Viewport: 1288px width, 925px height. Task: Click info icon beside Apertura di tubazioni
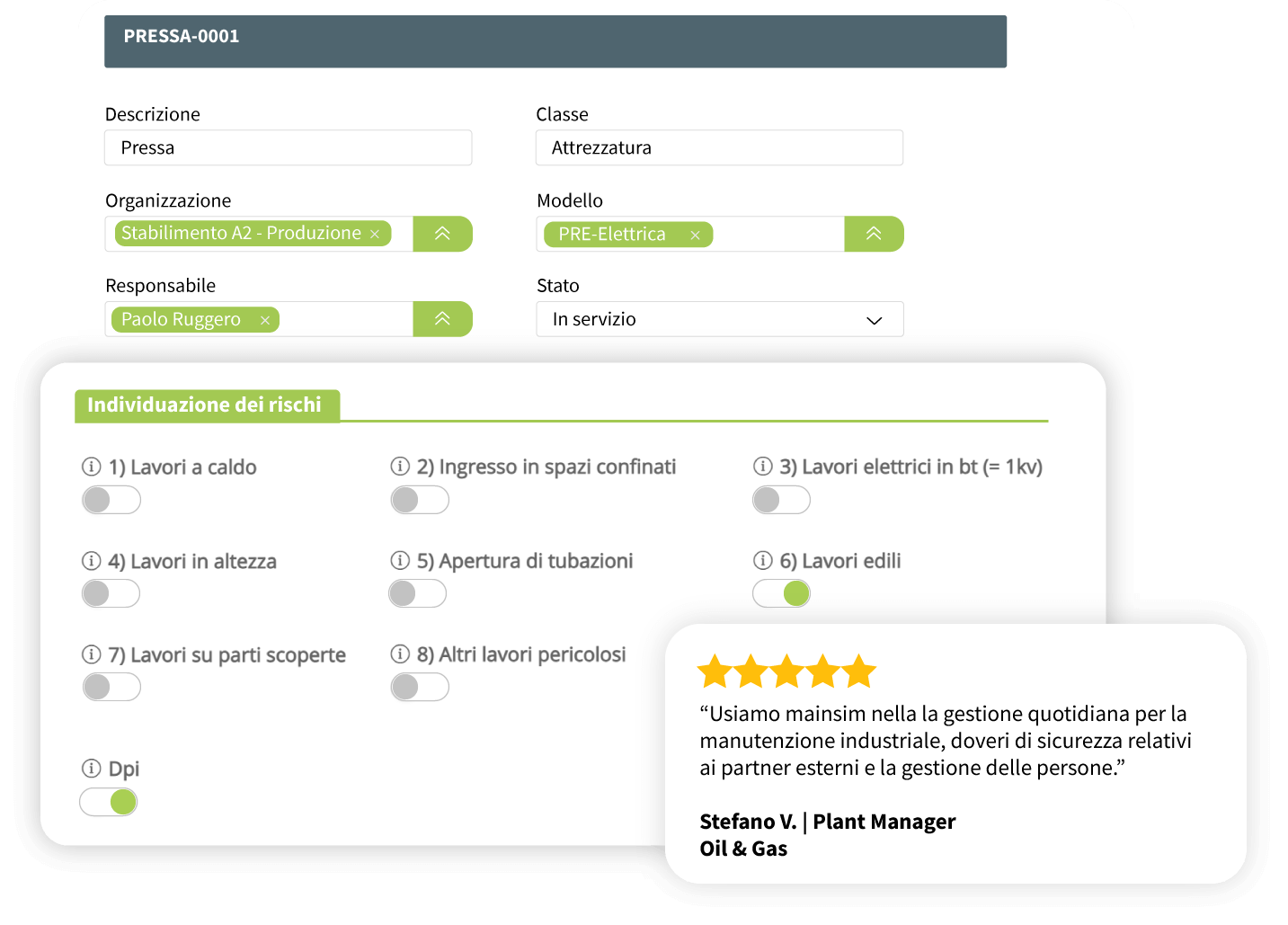point(400,560)
